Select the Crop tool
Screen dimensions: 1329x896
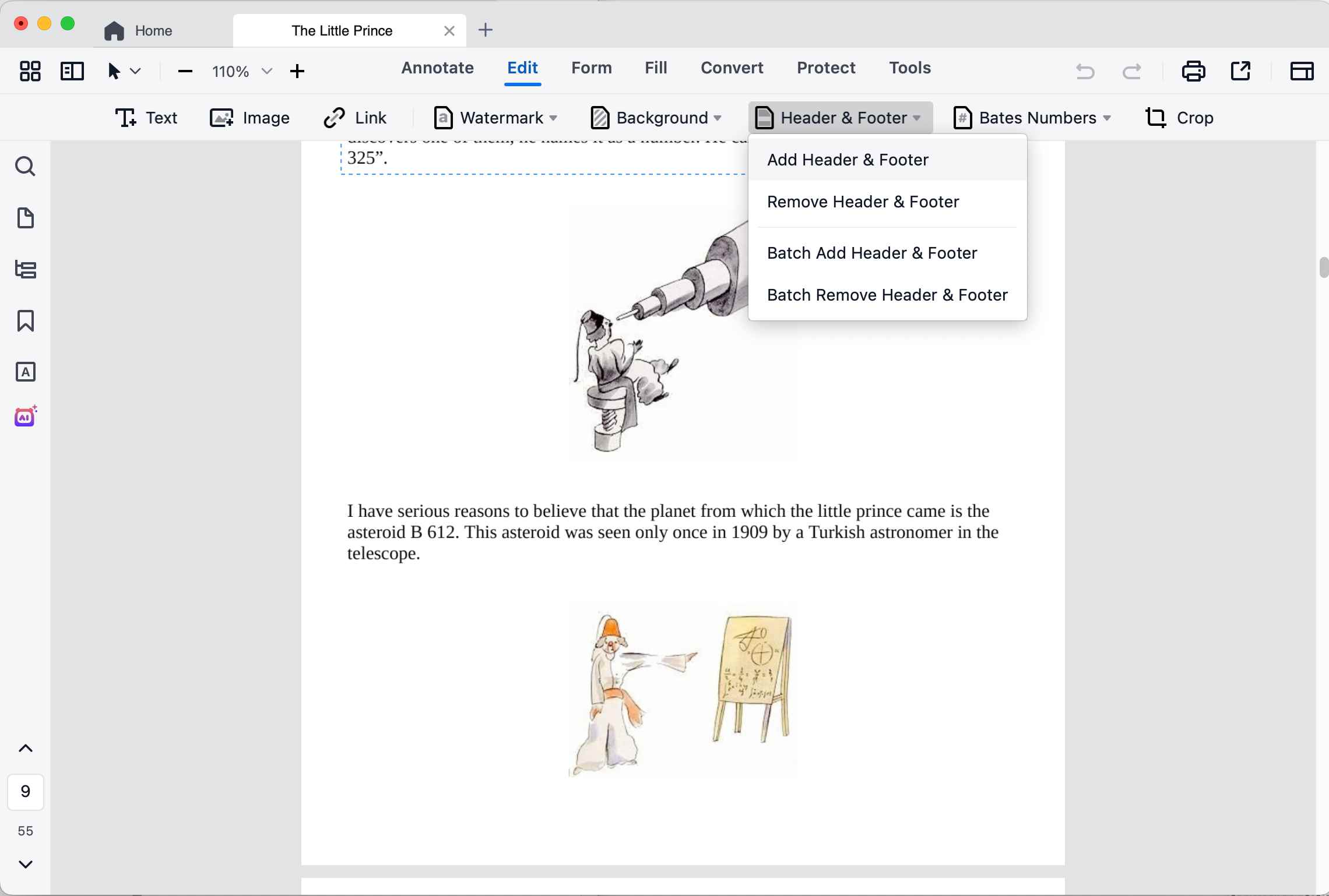tap(1180, 117)
